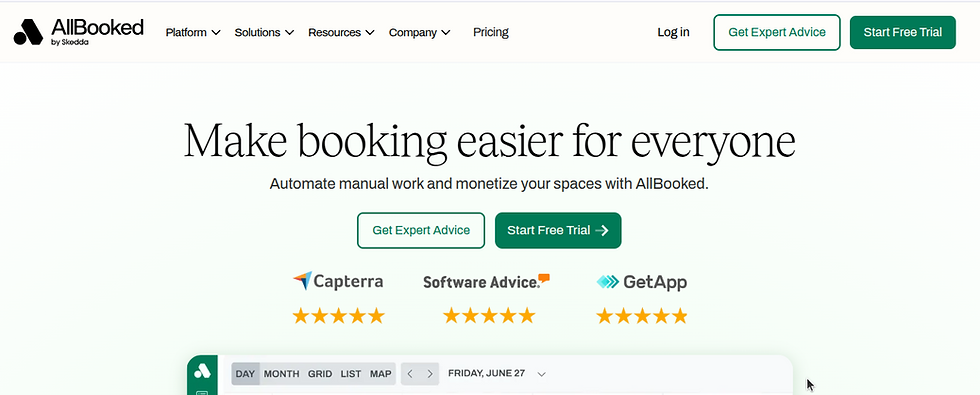980x395 pixels.
Task: Select the GRID view tab
Action: [320, 374]
